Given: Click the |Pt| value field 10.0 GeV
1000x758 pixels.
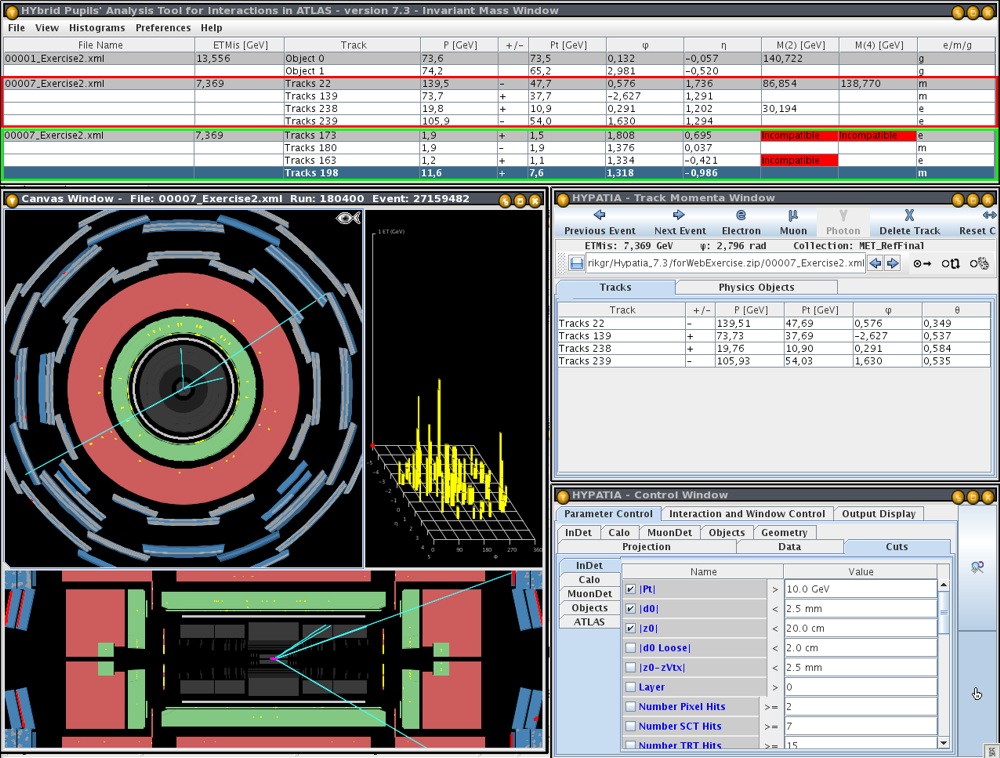Looking at the screenshot, I should 859,589.
